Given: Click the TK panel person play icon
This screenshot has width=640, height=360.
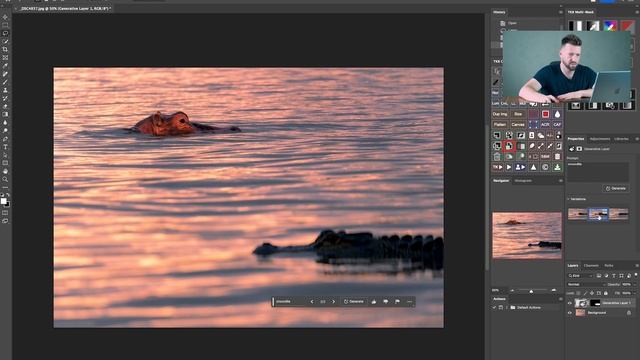Looking at the screenshot, I should point(520,167).
